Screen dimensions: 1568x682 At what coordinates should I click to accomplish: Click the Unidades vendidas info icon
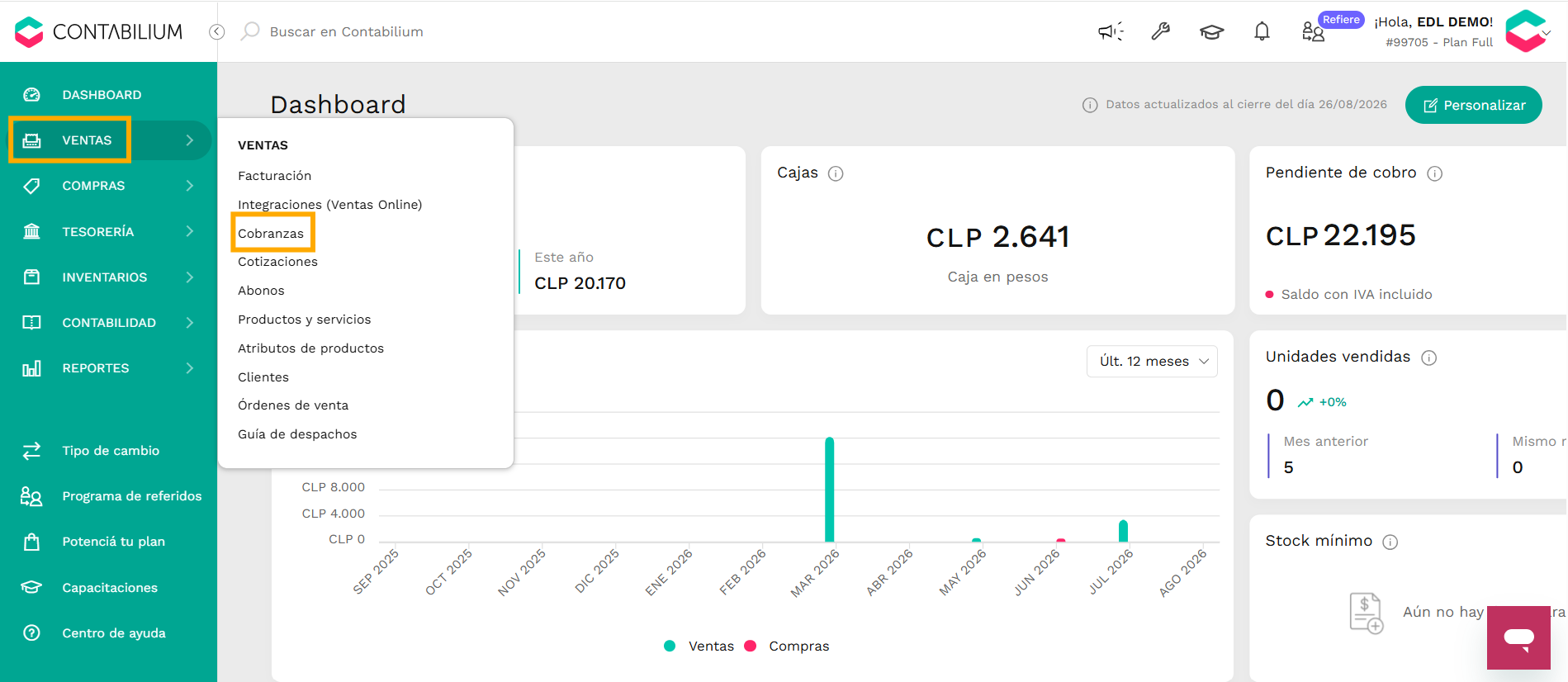click(1428, 358)
